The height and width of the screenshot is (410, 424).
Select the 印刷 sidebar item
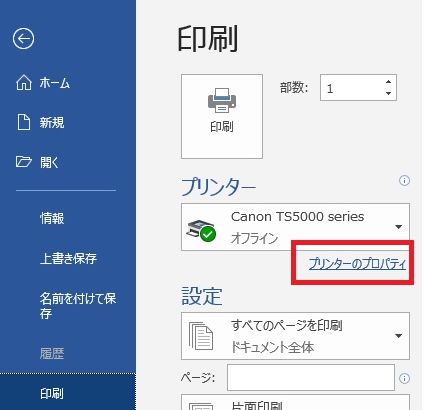[68, 393]
